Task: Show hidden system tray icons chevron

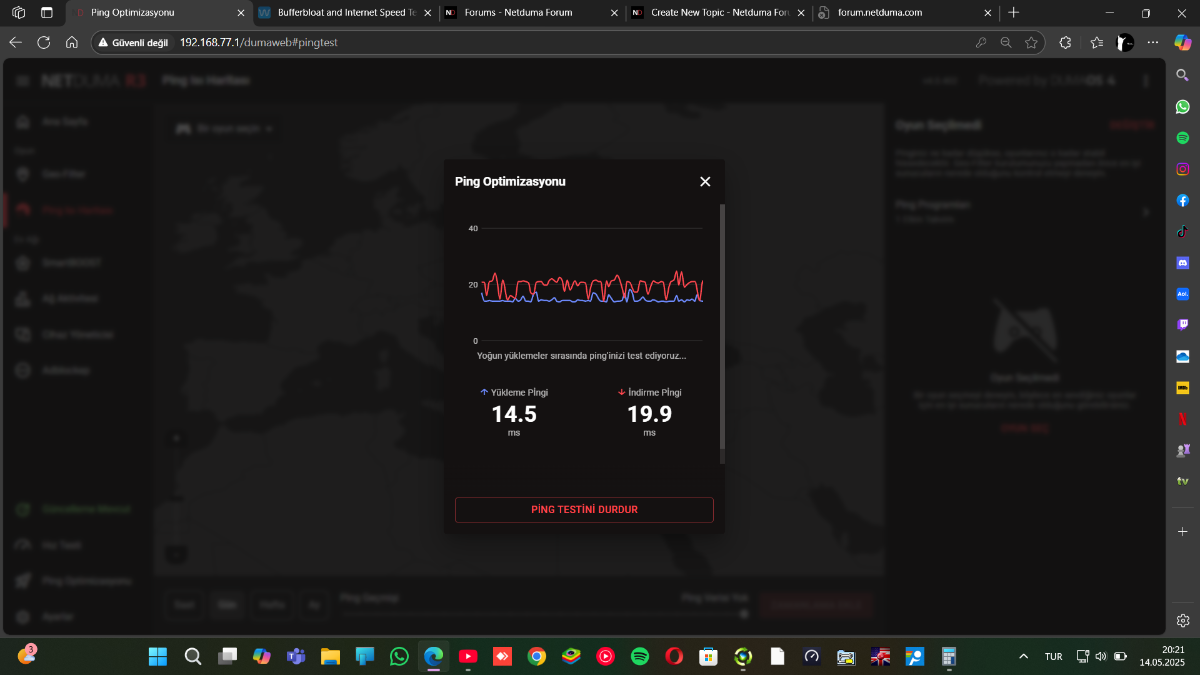Action: (x=1023, y=657)
